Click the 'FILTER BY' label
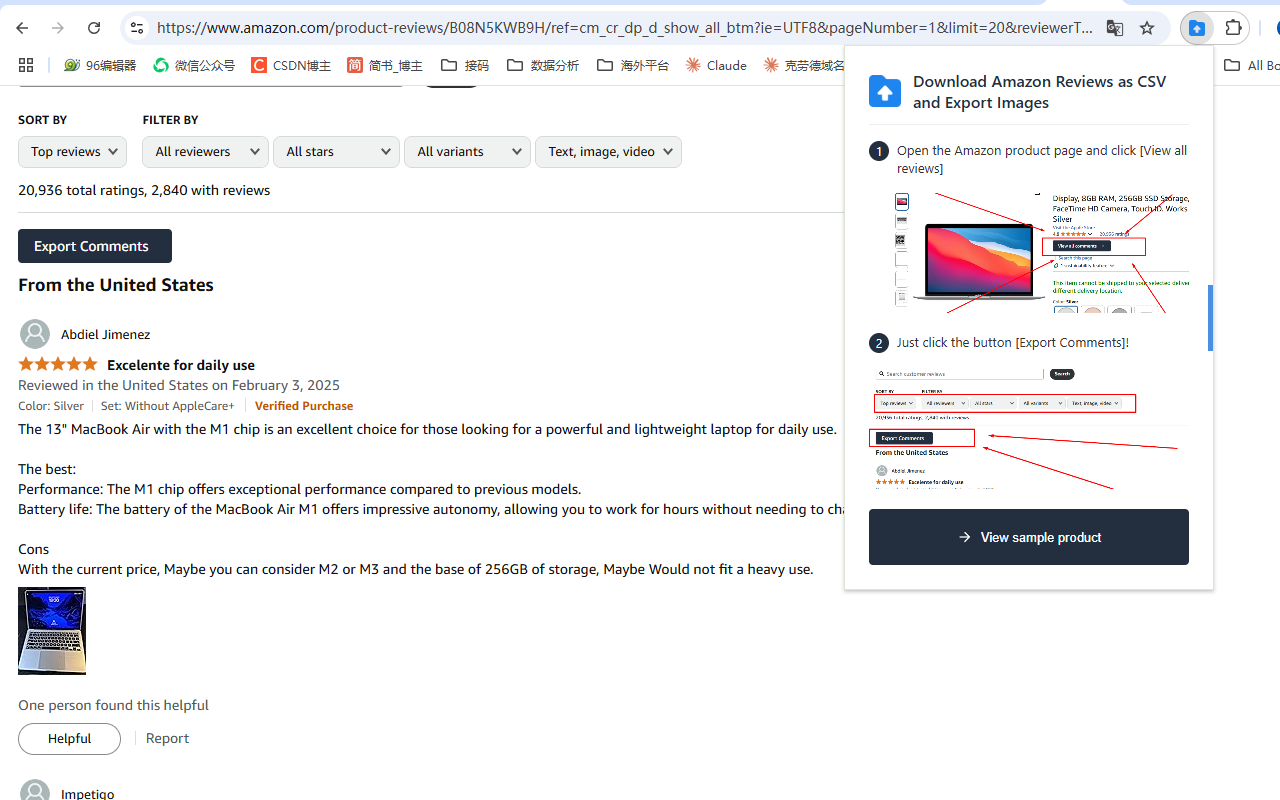1280x800 pixels. coord(170,120)
